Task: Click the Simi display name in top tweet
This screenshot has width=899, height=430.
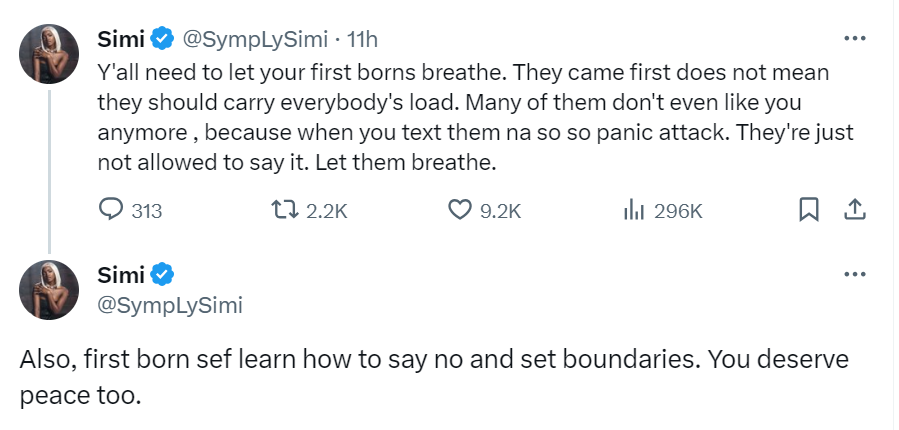Action: 120,40
